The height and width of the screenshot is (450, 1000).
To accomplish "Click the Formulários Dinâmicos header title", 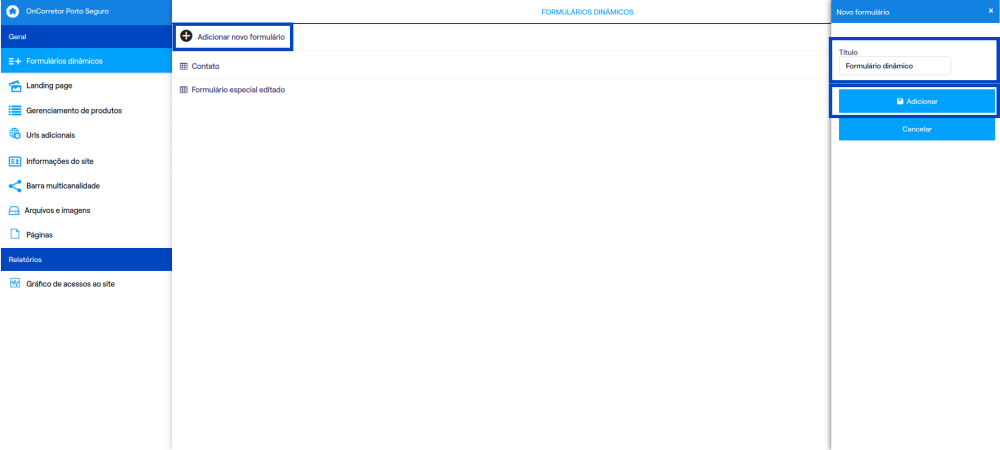I will tap(587, 11).
